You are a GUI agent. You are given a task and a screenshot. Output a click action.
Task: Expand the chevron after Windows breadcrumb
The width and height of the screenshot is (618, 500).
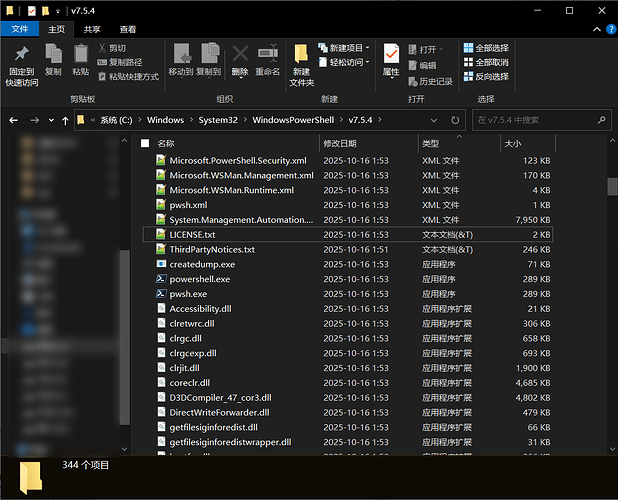(191, 120)
